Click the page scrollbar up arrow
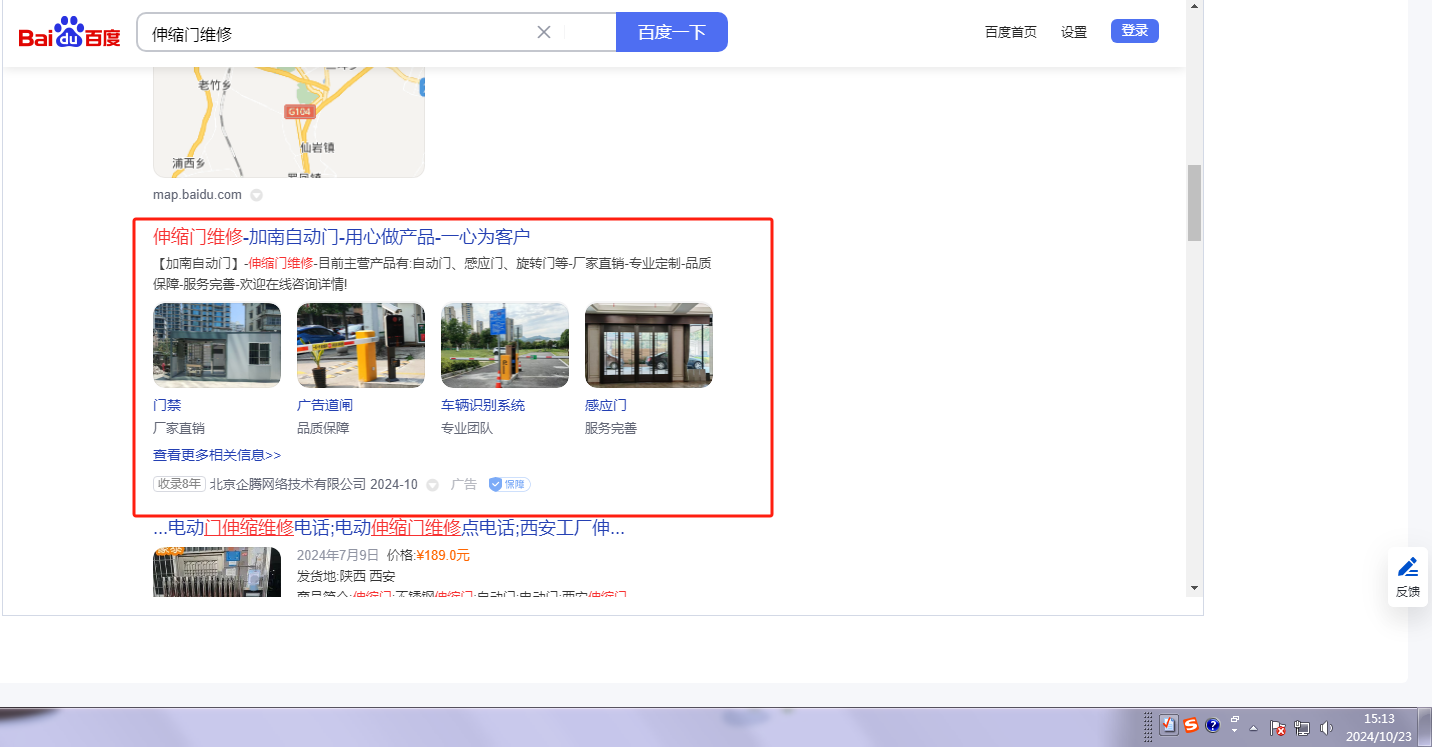 pos(1194,6)
